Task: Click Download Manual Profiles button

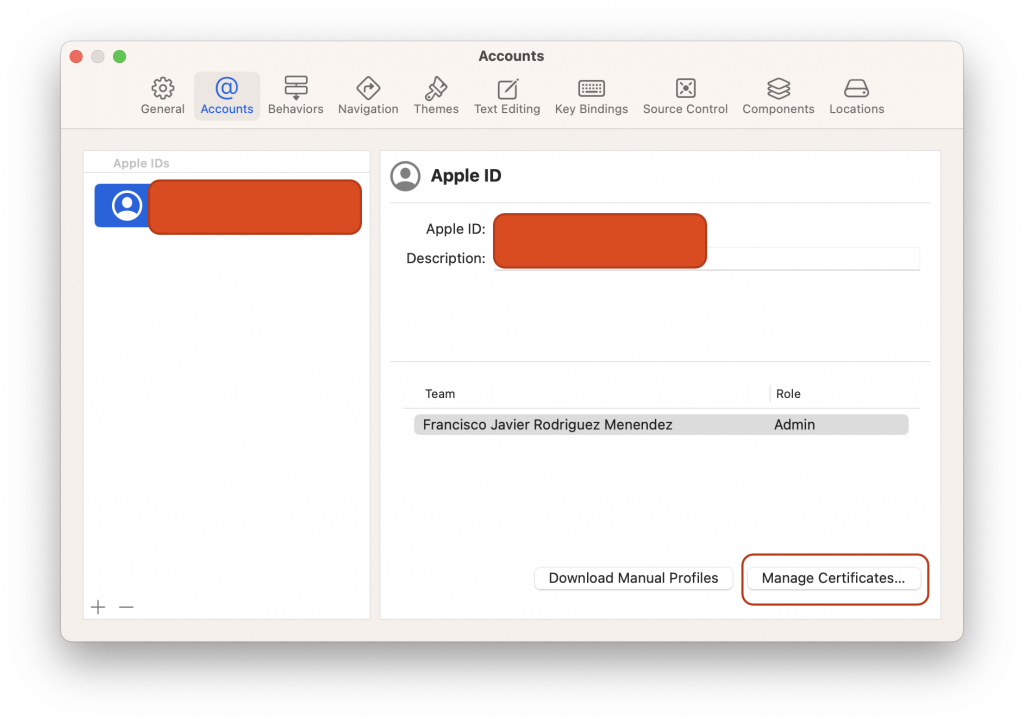Action: 633,578
